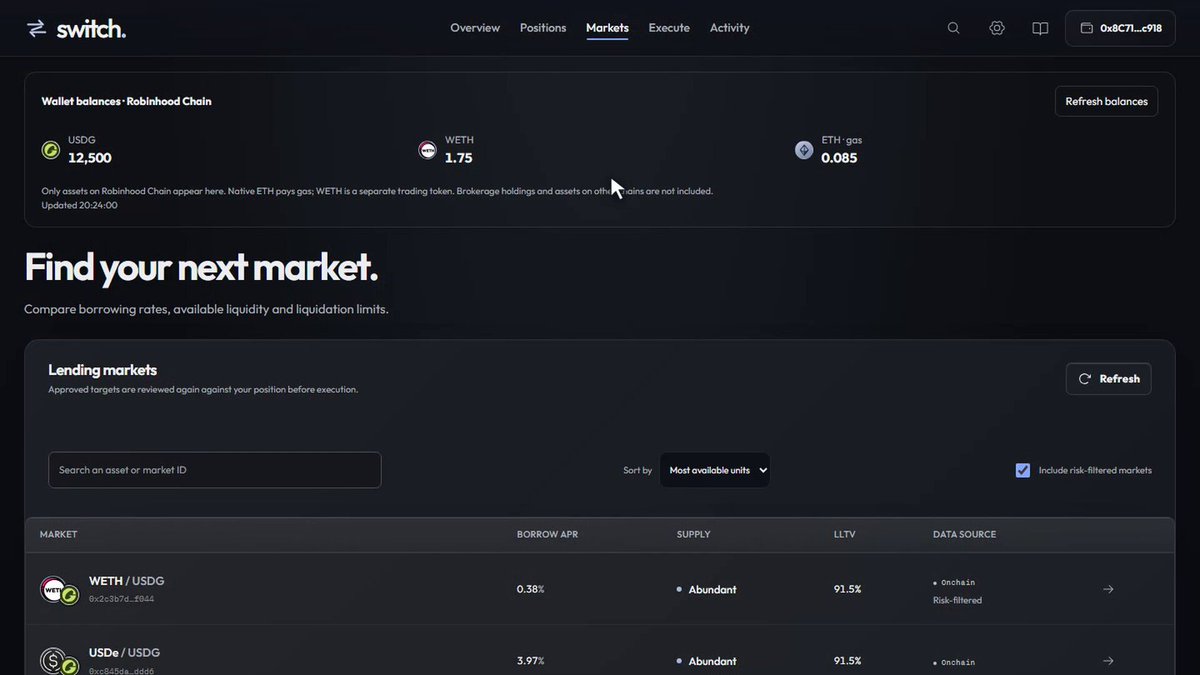Image resolution: width=1200 pixels, height=675 pixels.
Task: Click the BORROW APR column header
Action: pos(547,534)
